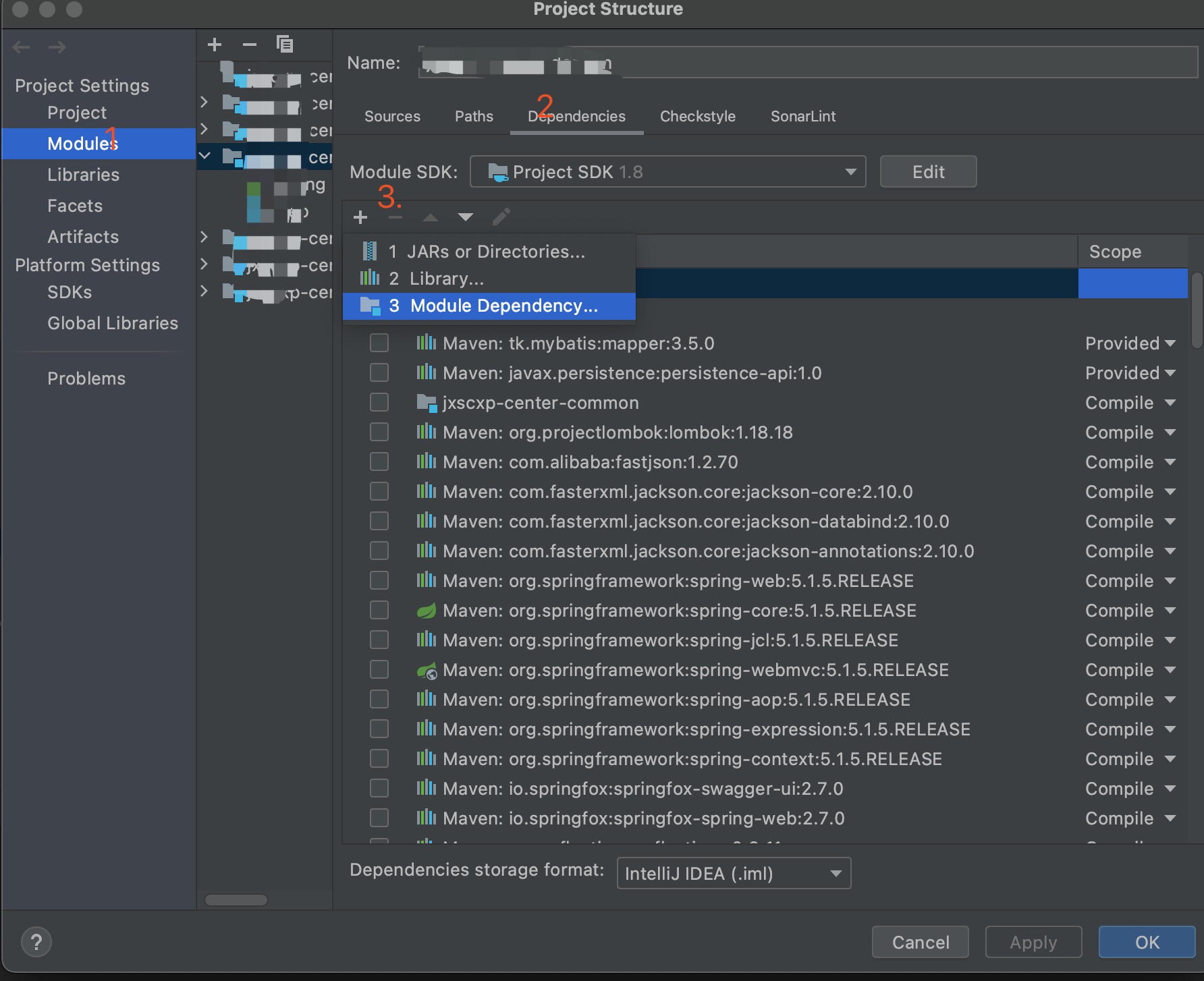
Task: Edit dependency with pencil icon
Action: (x=501, y=217)
